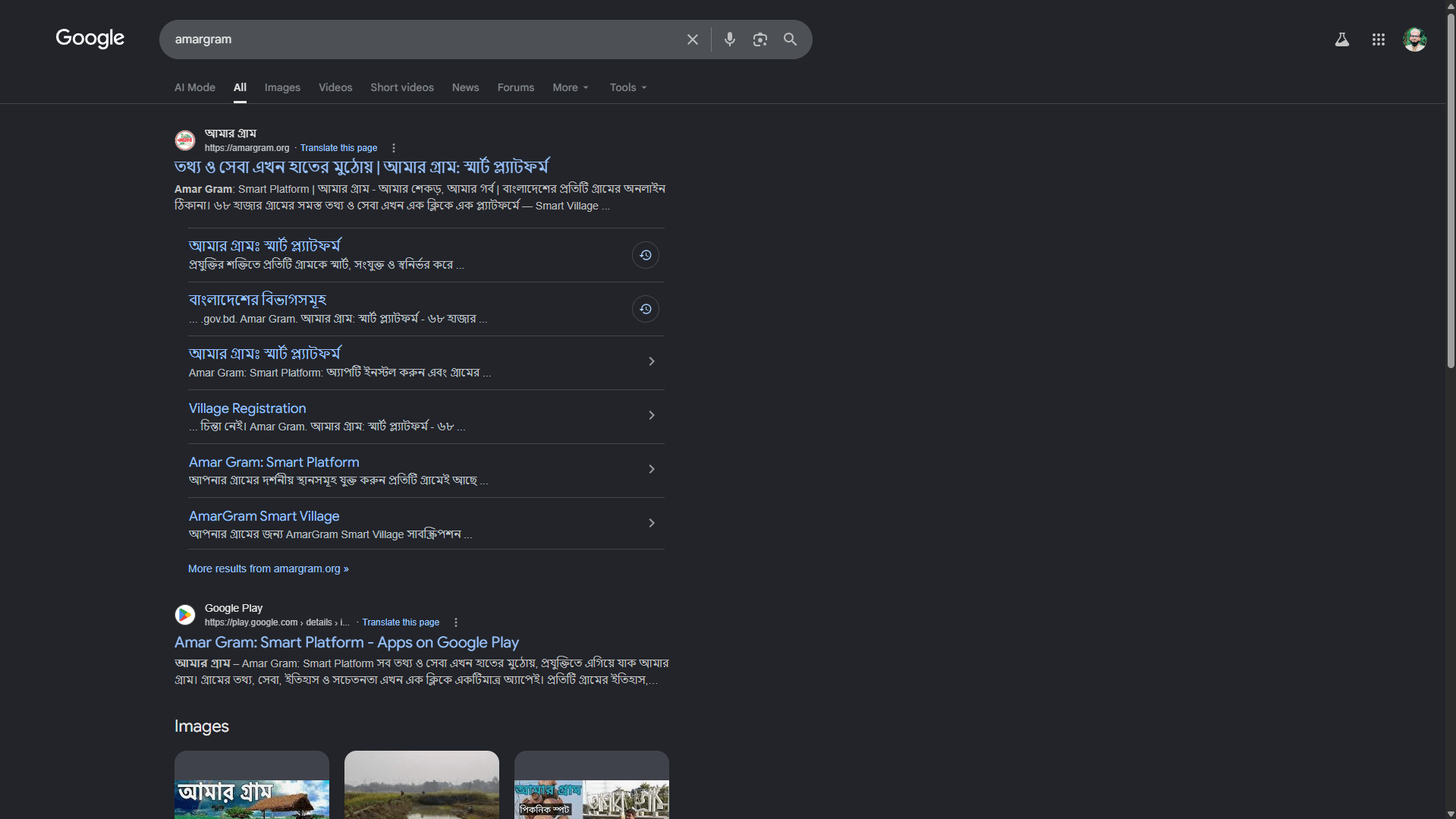Image resolution: width=1456 pixels, height=819 pixels.
Task: Switch to Images tab
Action: (282, 87)
